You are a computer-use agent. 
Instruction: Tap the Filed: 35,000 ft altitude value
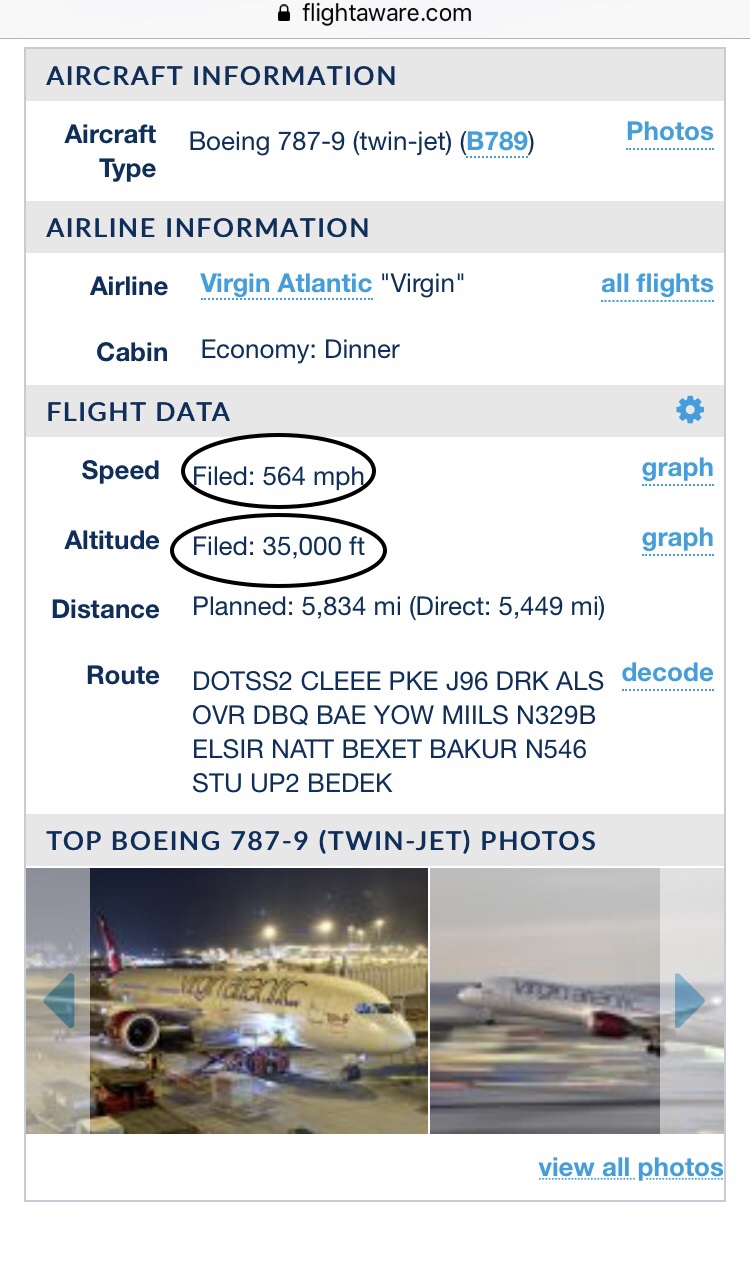click(x=279, y=547)
